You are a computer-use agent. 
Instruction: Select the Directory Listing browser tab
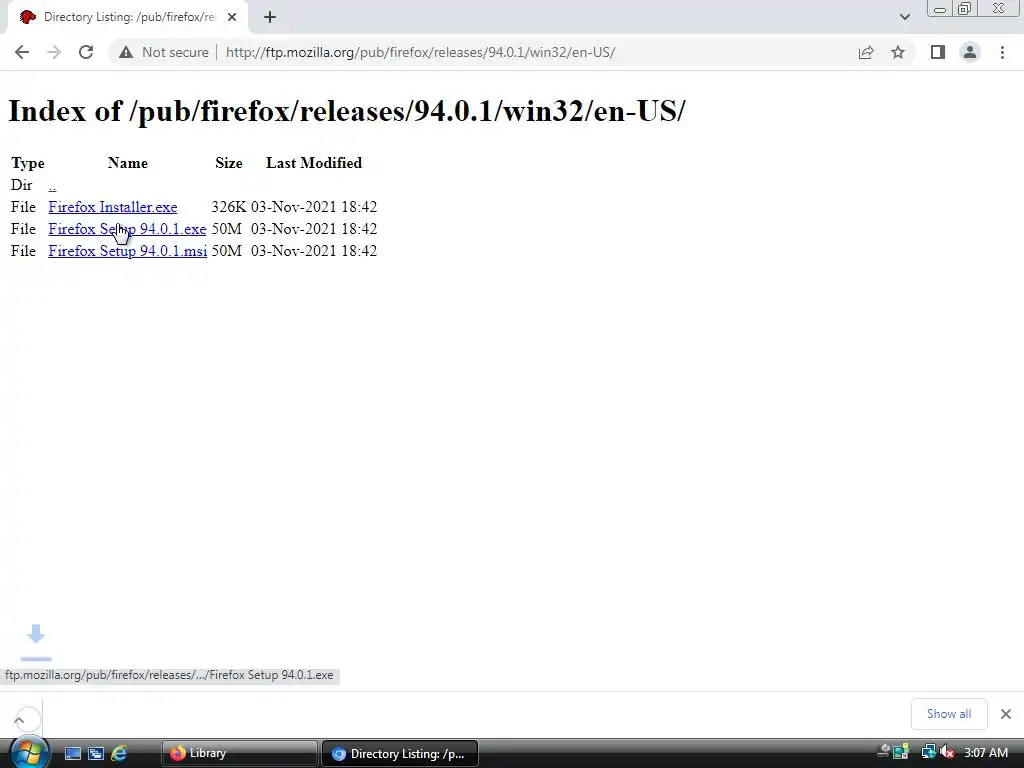129,18
